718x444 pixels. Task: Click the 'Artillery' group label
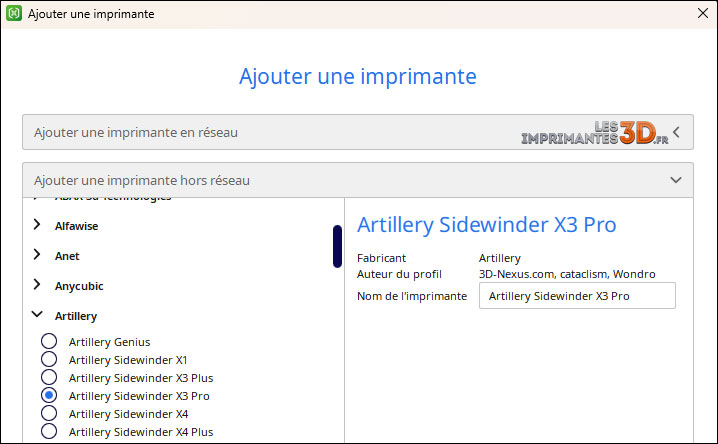(76, 316)
